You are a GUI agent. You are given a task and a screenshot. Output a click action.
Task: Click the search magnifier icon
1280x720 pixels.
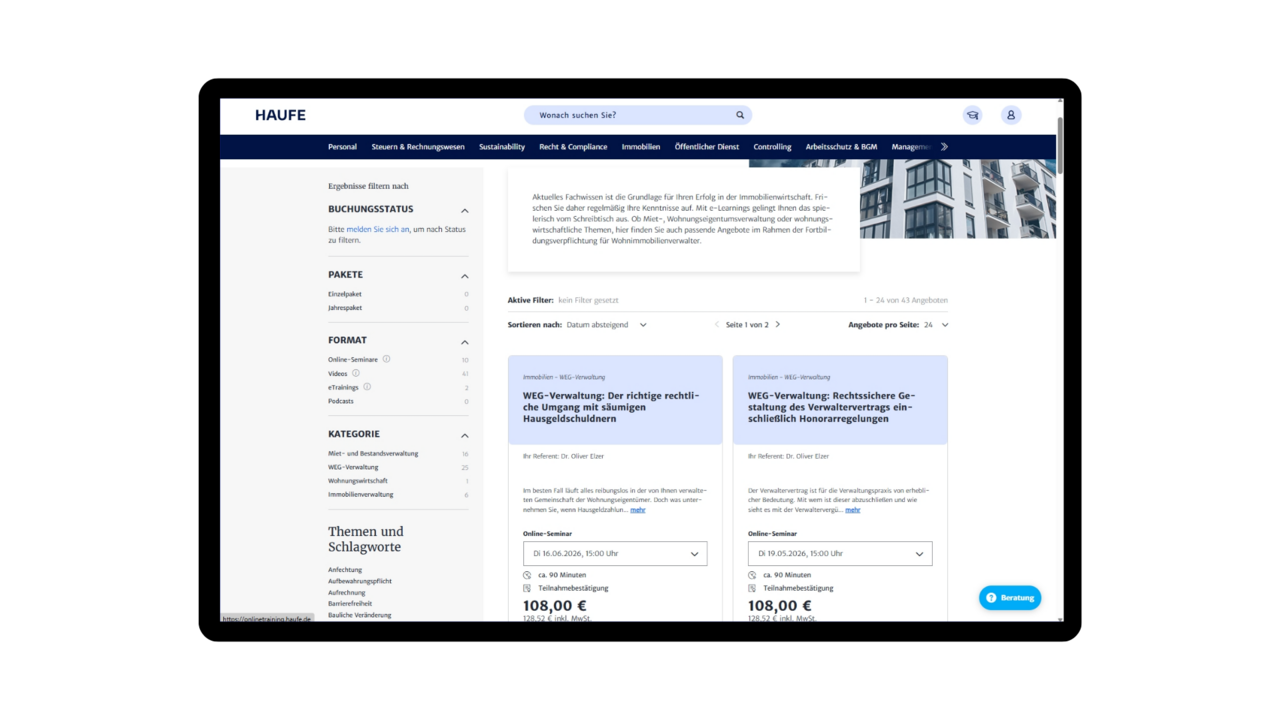pos(740,115)
